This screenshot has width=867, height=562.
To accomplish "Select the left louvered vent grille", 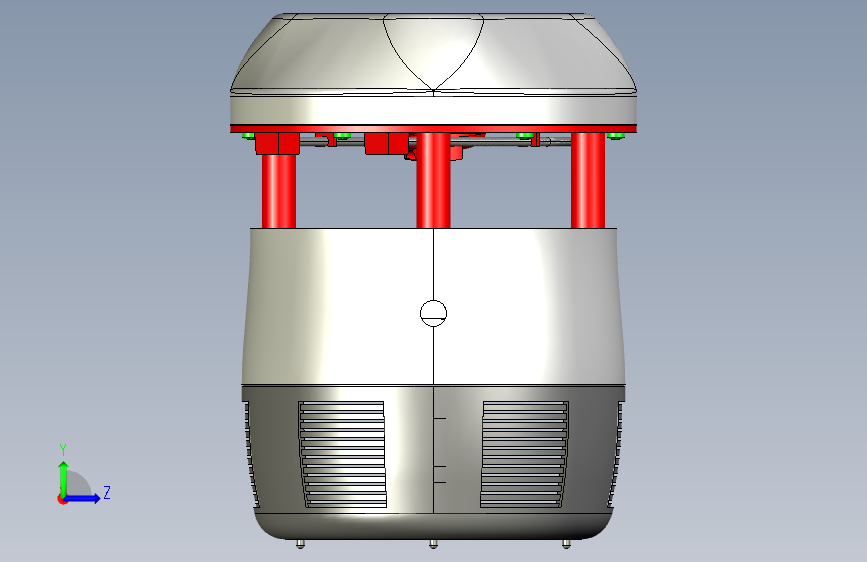I will click(x=342, y=454).
